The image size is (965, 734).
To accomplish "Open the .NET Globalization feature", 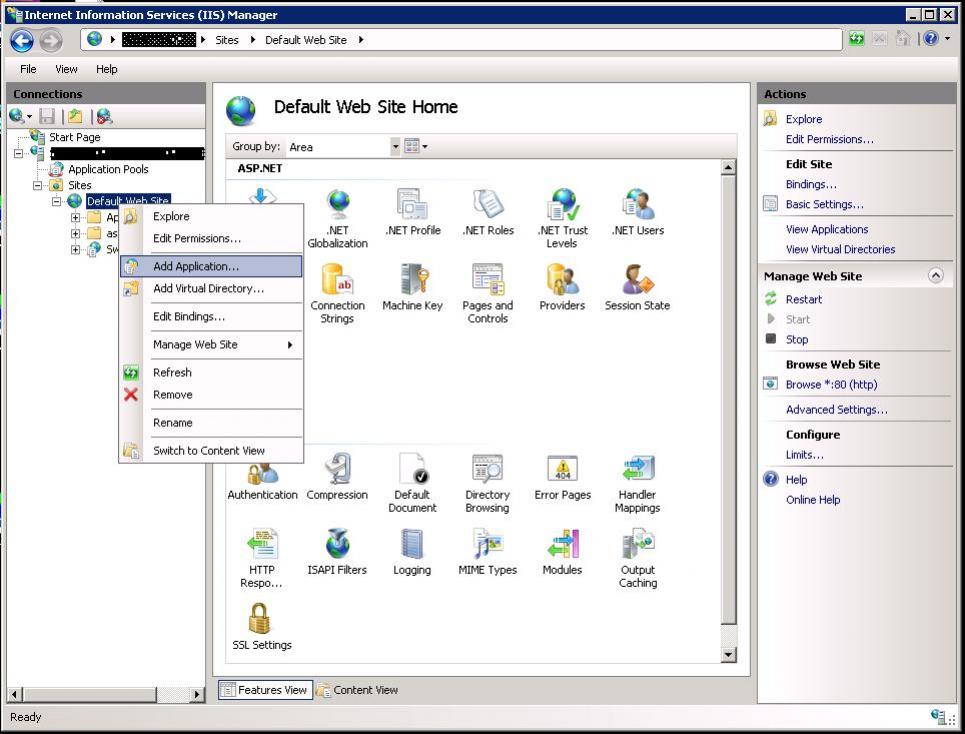I will [337, 218].
